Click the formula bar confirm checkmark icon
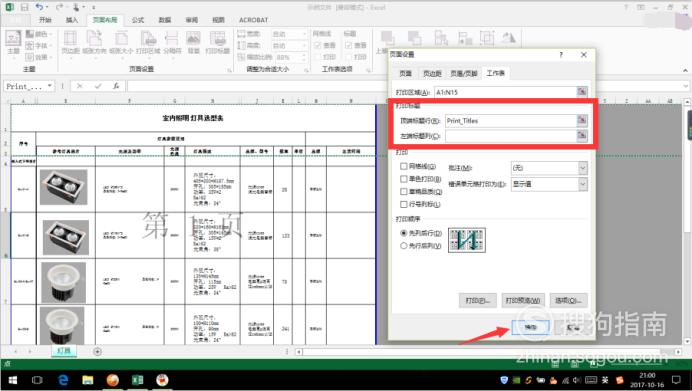 [x=98, y=86]
